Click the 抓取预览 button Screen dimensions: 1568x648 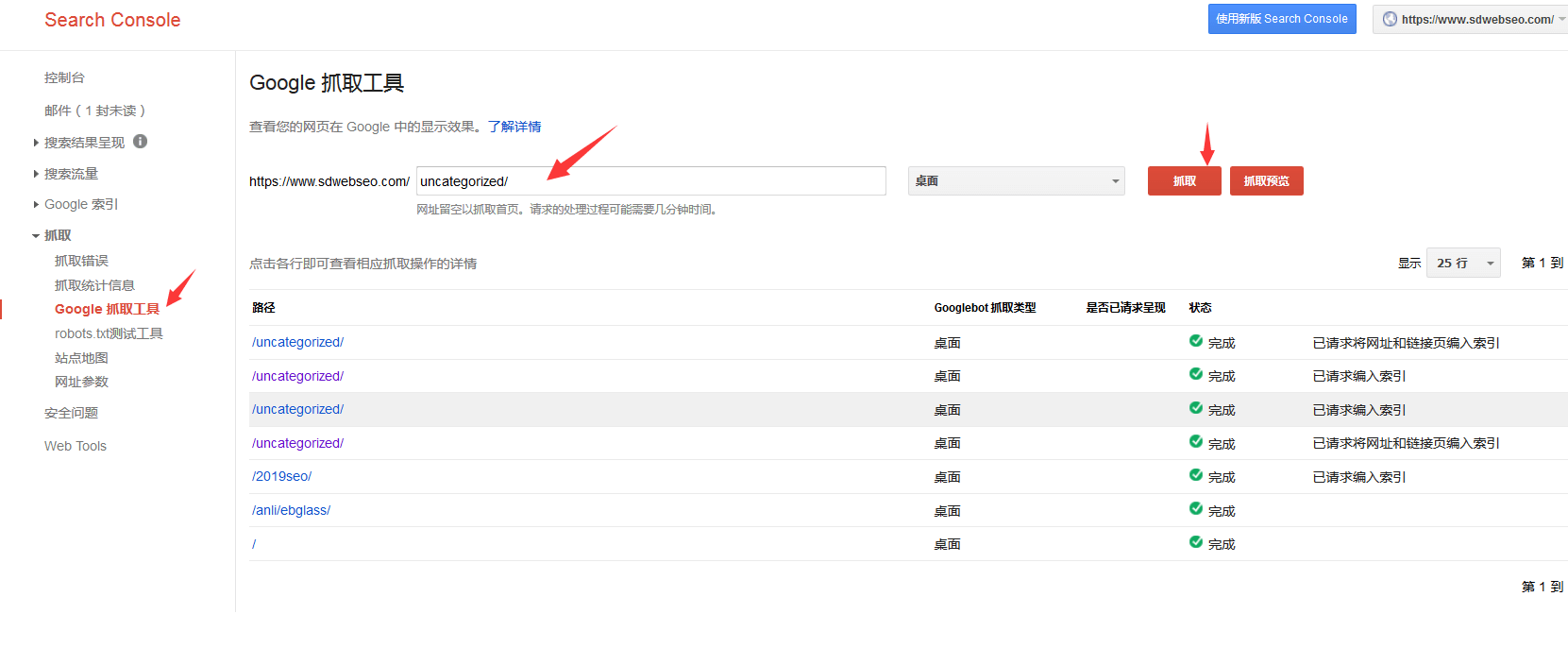[x=1267, y=180]
